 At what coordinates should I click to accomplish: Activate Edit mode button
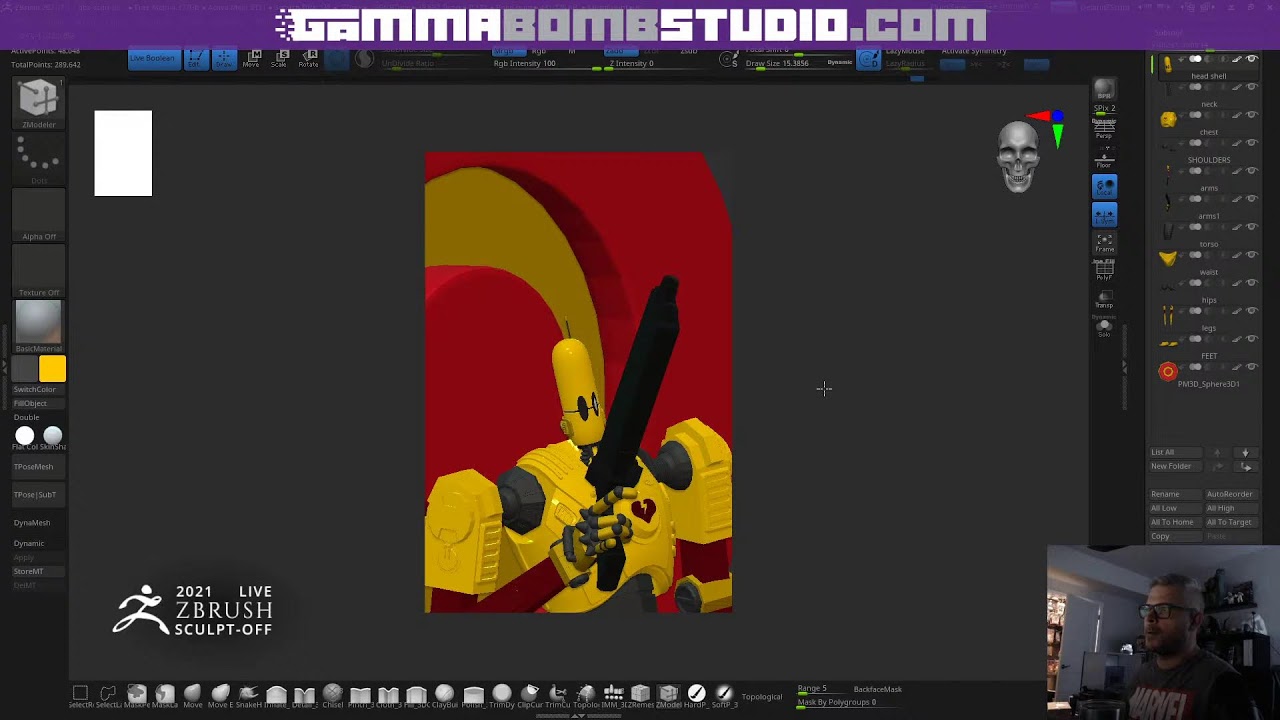195,58
